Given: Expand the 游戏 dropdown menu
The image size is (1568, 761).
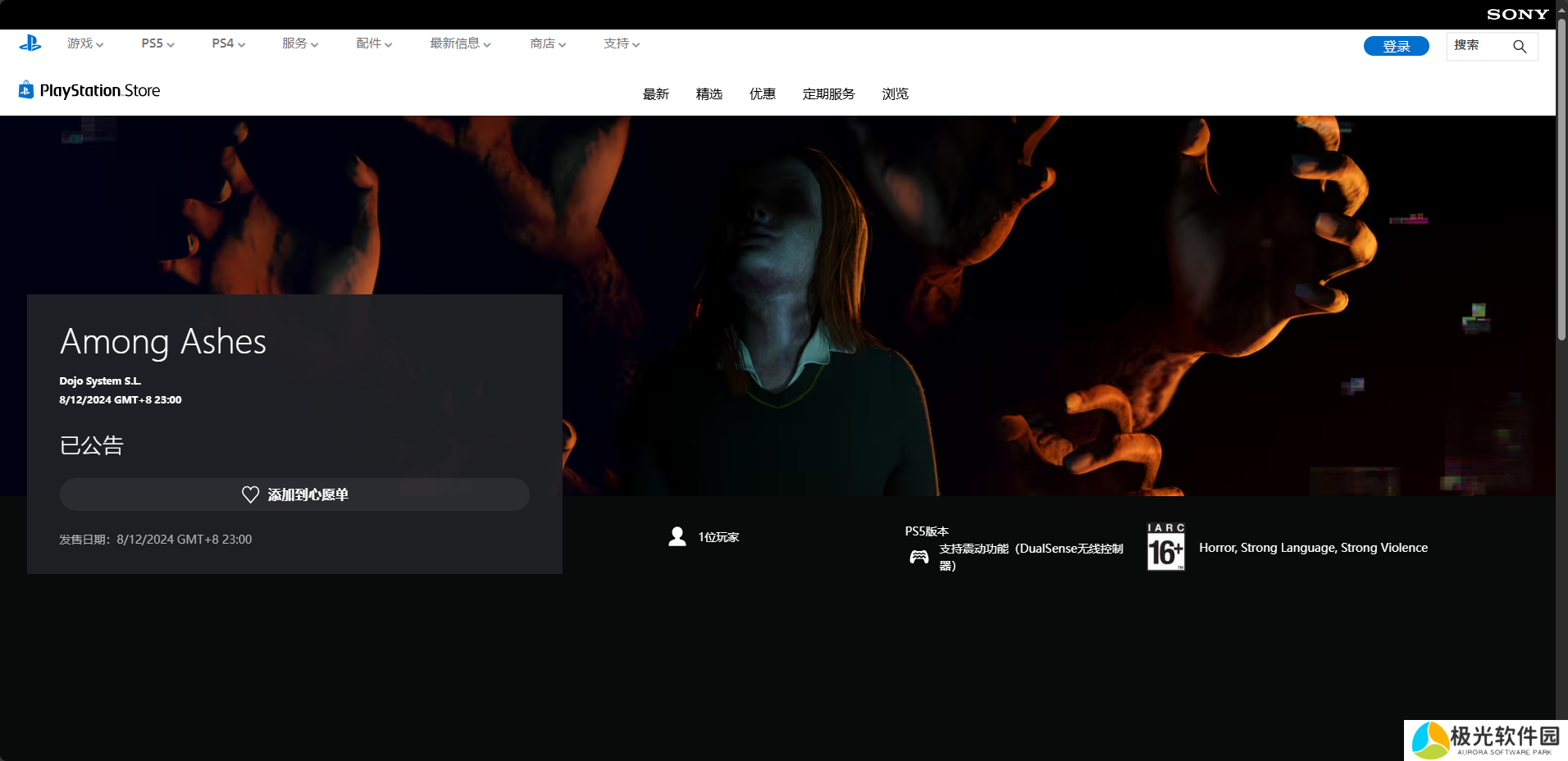Looking at the screenshot, I should pos(85,43).
